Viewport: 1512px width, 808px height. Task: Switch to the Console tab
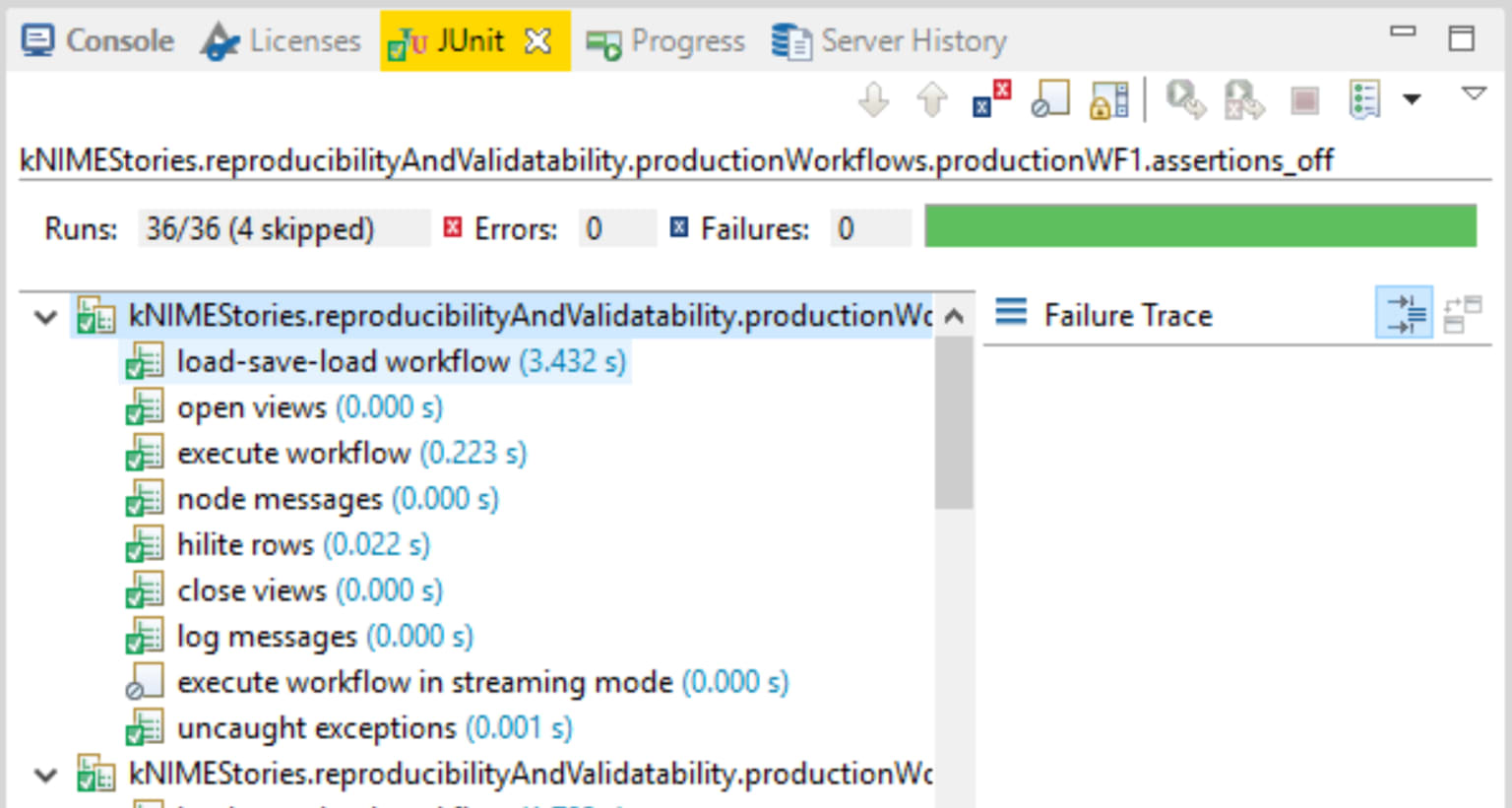coord(97,41)
